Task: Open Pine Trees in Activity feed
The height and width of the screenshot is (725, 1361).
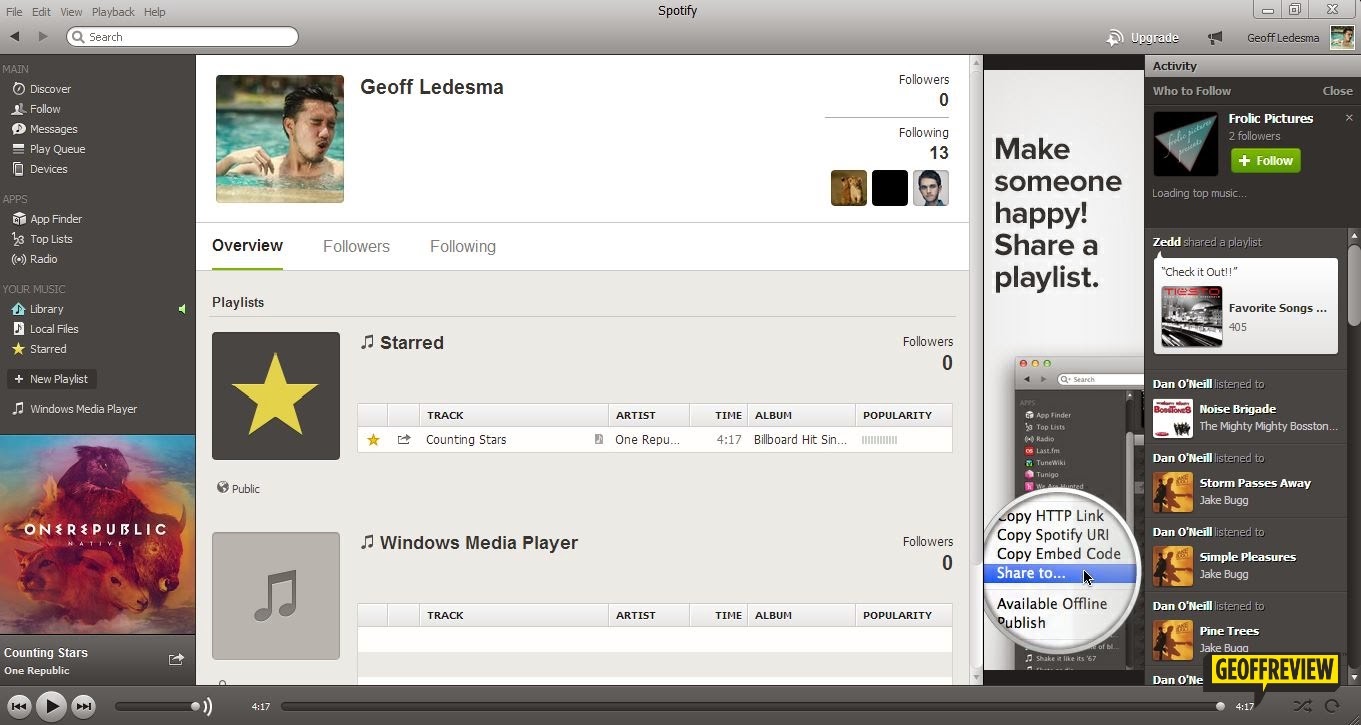Action: point(1229,631)
